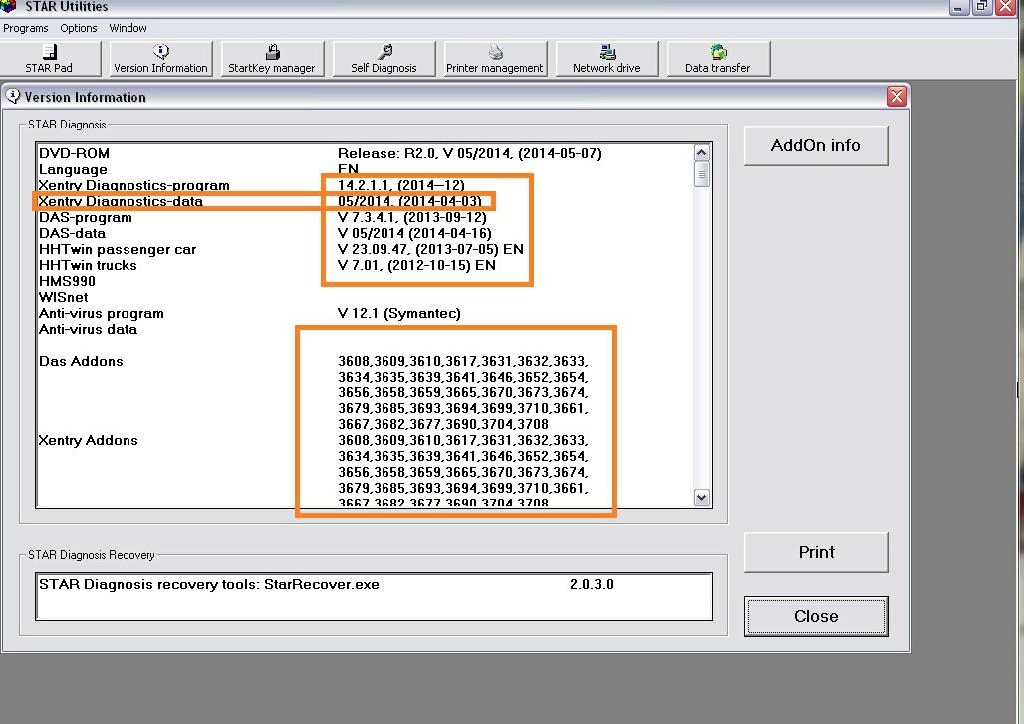The width and height of the screenshot is (1024, 724).
Task: Minimize the STAR Utilities window
Action: coord(958,7)
